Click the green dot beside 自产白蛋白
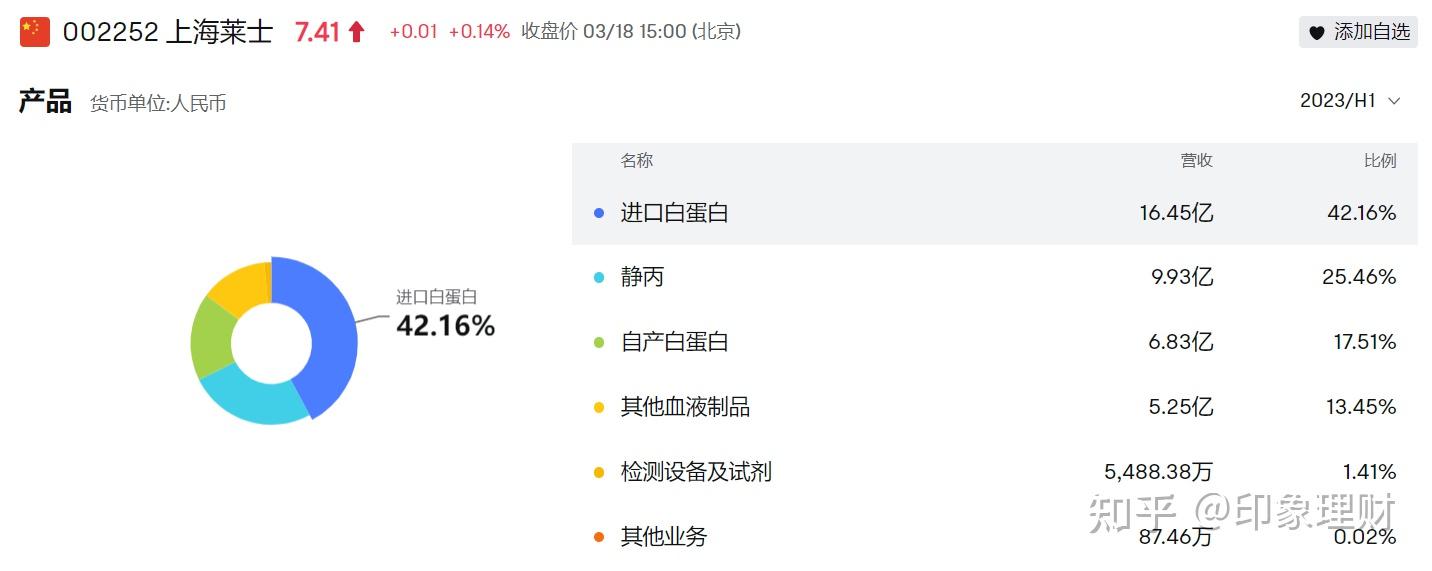This screenshot has height=571, width=1432. 599,342
